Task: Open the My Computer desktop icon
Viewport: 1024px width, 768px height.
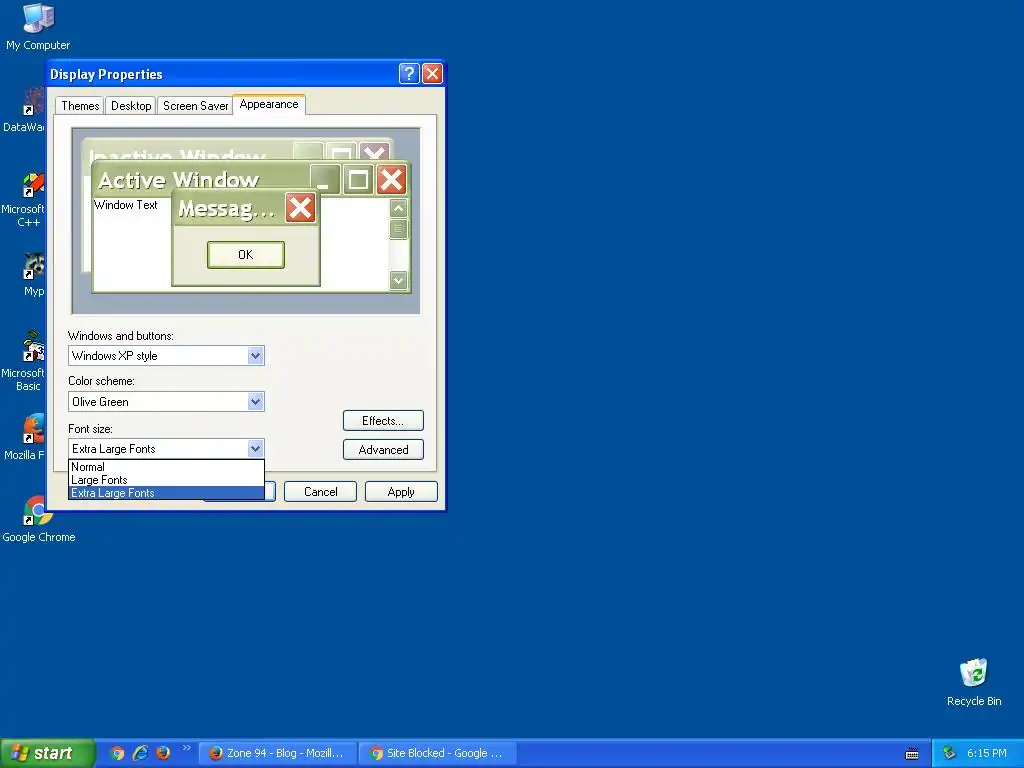Action: (38, 26)
